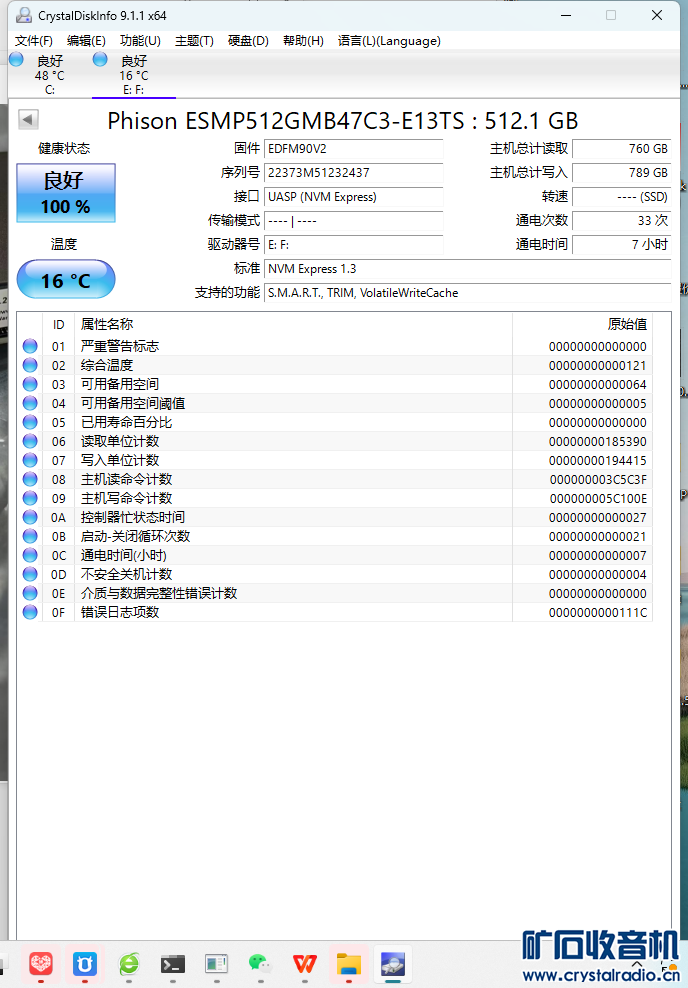This screenshot has width=688, height=988.
Task: Click raw value 000000003C5C3F
Action: pyautogui.click(x=598, y=480)
